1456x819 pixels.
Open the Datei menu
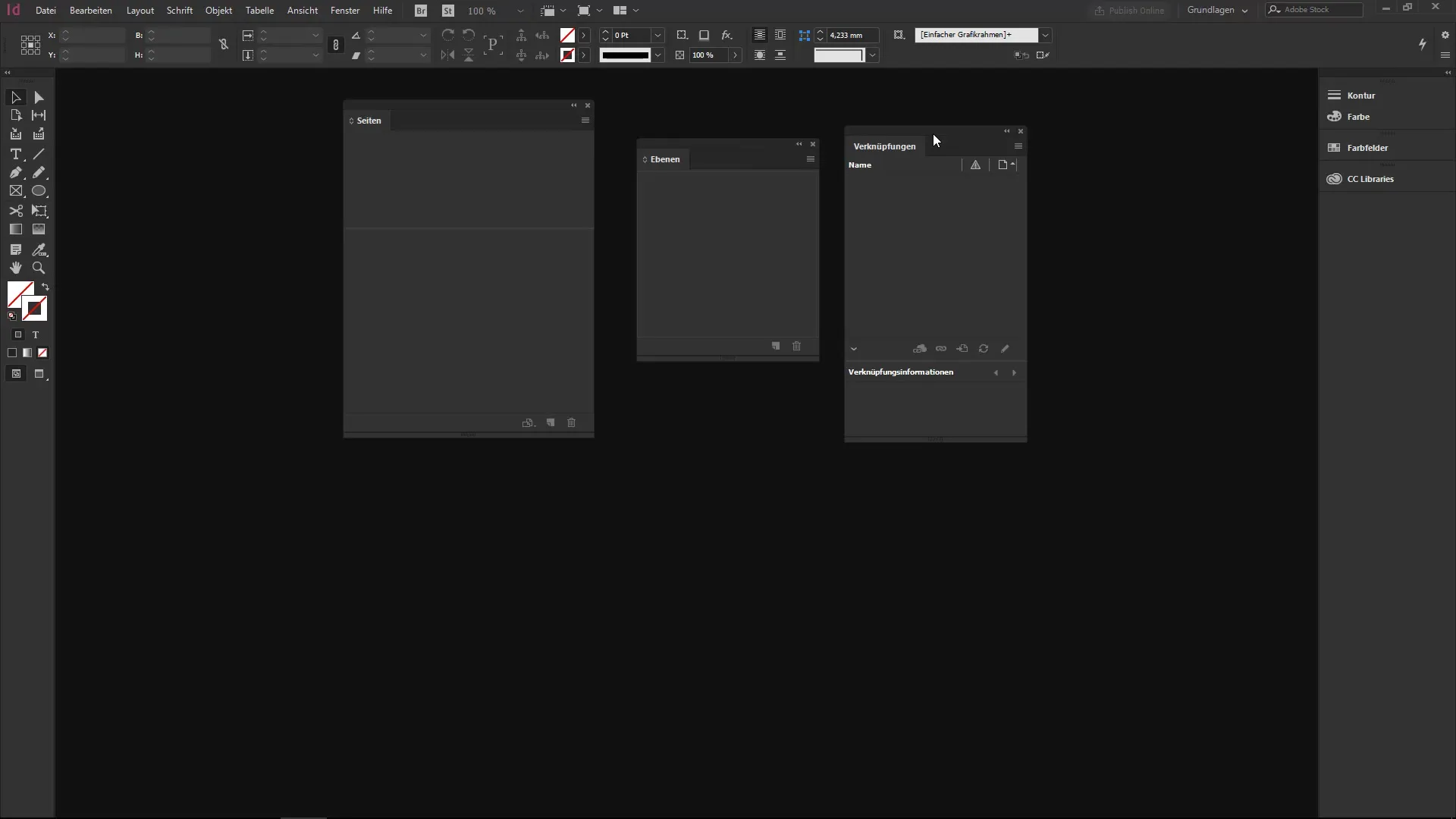click(x=45, y=11)
